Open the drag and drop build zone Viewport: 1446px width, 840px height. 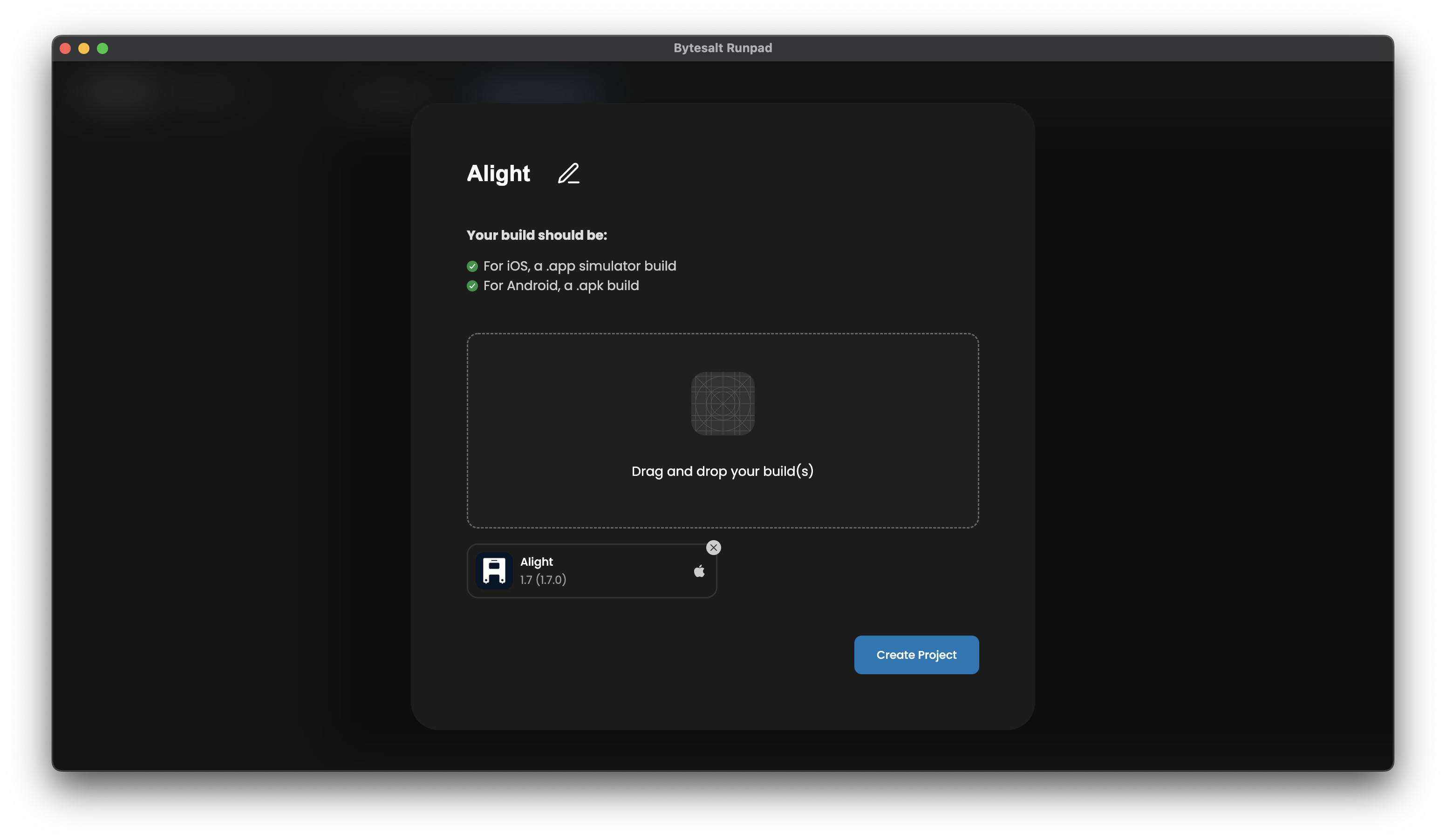point(723,430)
